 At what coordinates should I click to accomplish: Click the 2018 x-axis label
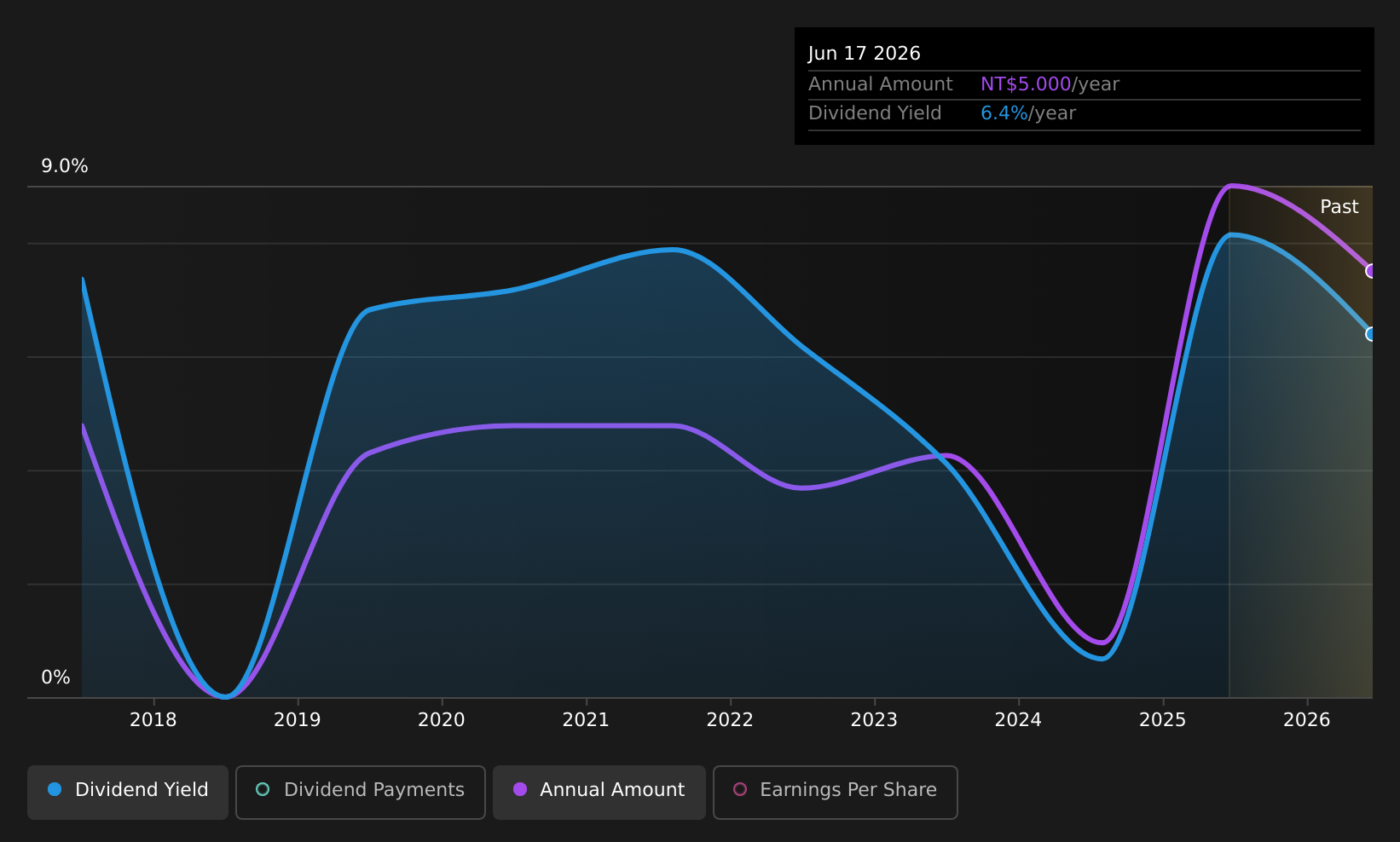pos(153,720)
